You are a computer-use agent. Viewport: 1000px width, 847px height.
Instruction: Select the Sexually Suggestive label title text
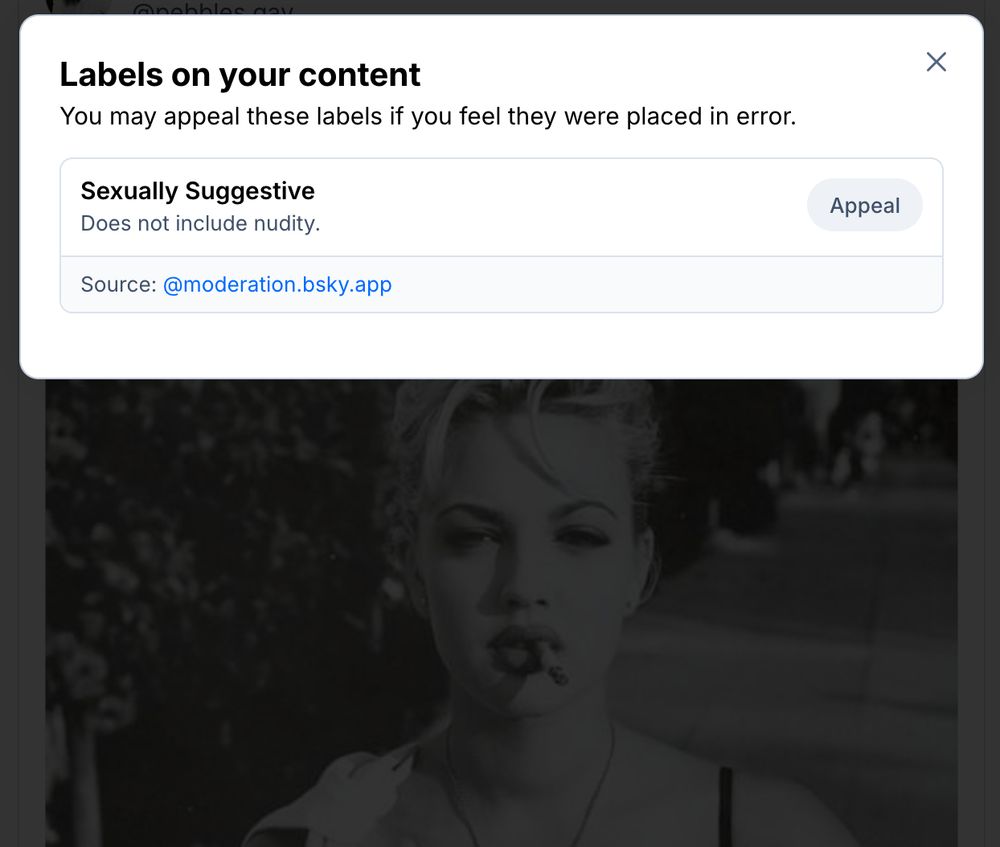coord(197,190)
